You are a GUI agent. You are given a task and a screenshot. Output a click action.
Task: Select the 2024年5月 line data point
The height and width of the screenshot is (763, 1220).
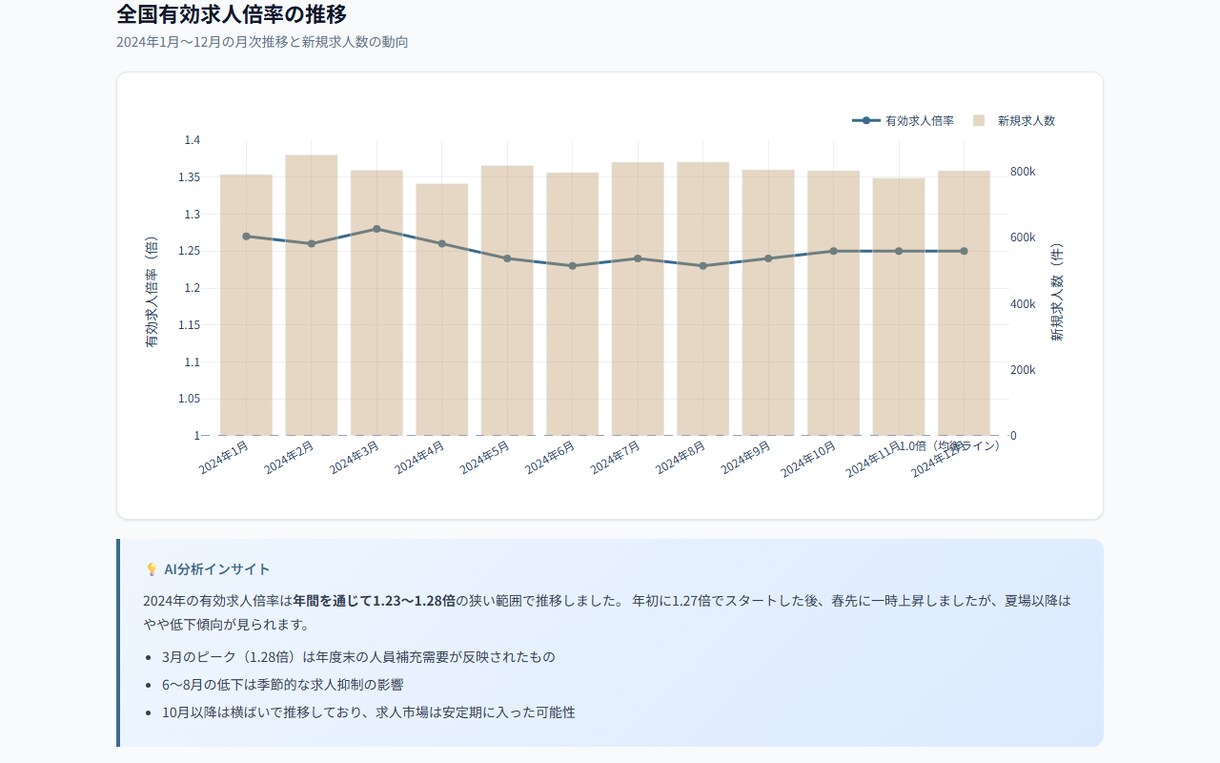pos(507,258)
